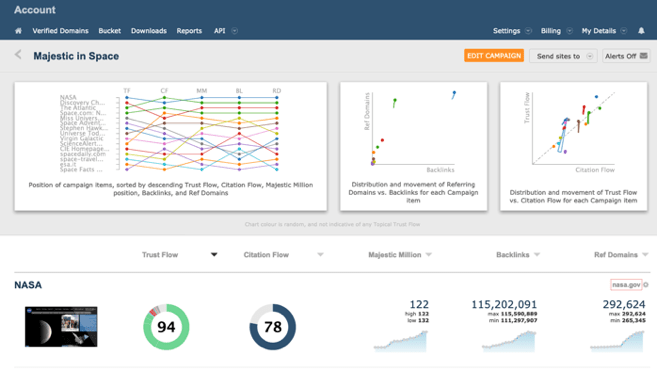Click the gear icon next to nasa.gov
The image size is (657, 372).
[646, 285]
